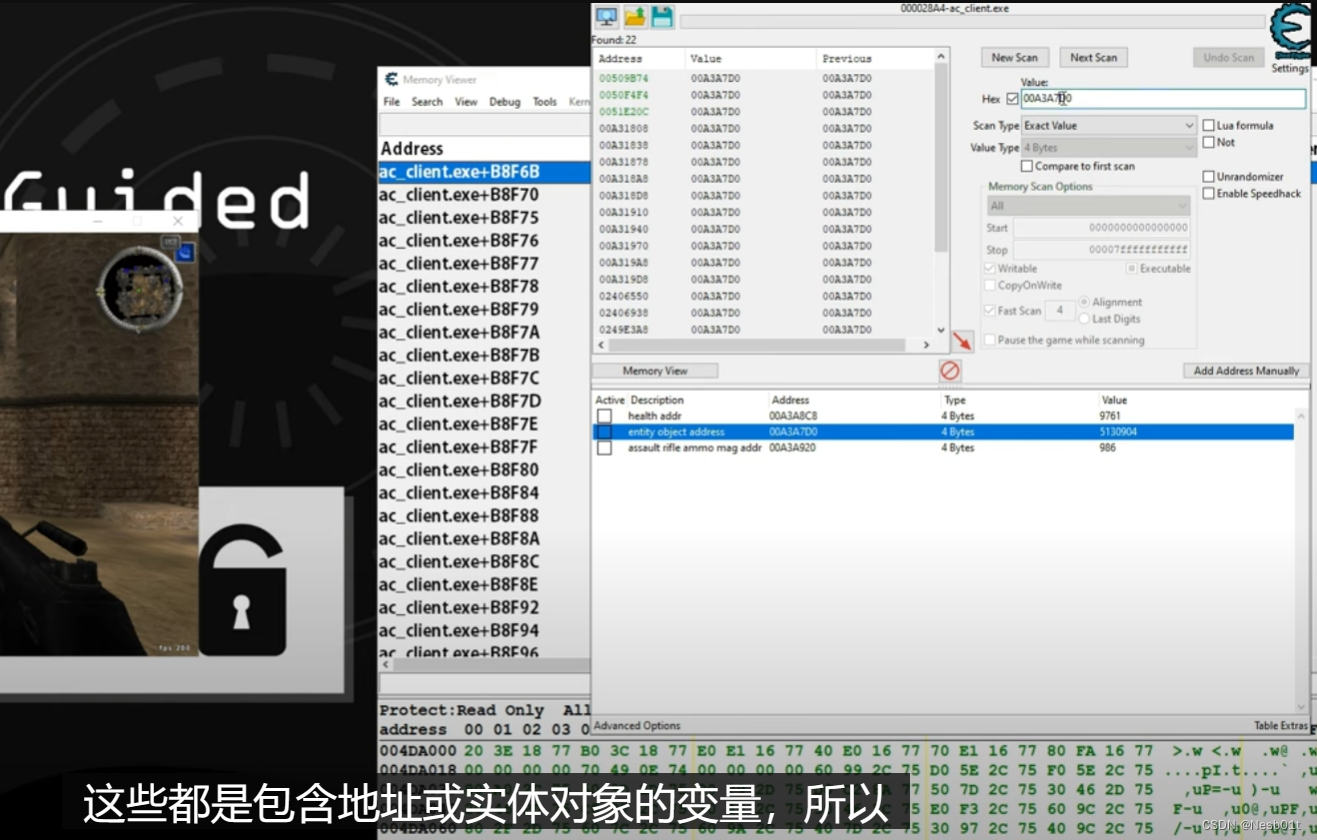Screen dimensions: 1317x840
Task: Click the scan Value input field
Action: tap(1163, 99)
